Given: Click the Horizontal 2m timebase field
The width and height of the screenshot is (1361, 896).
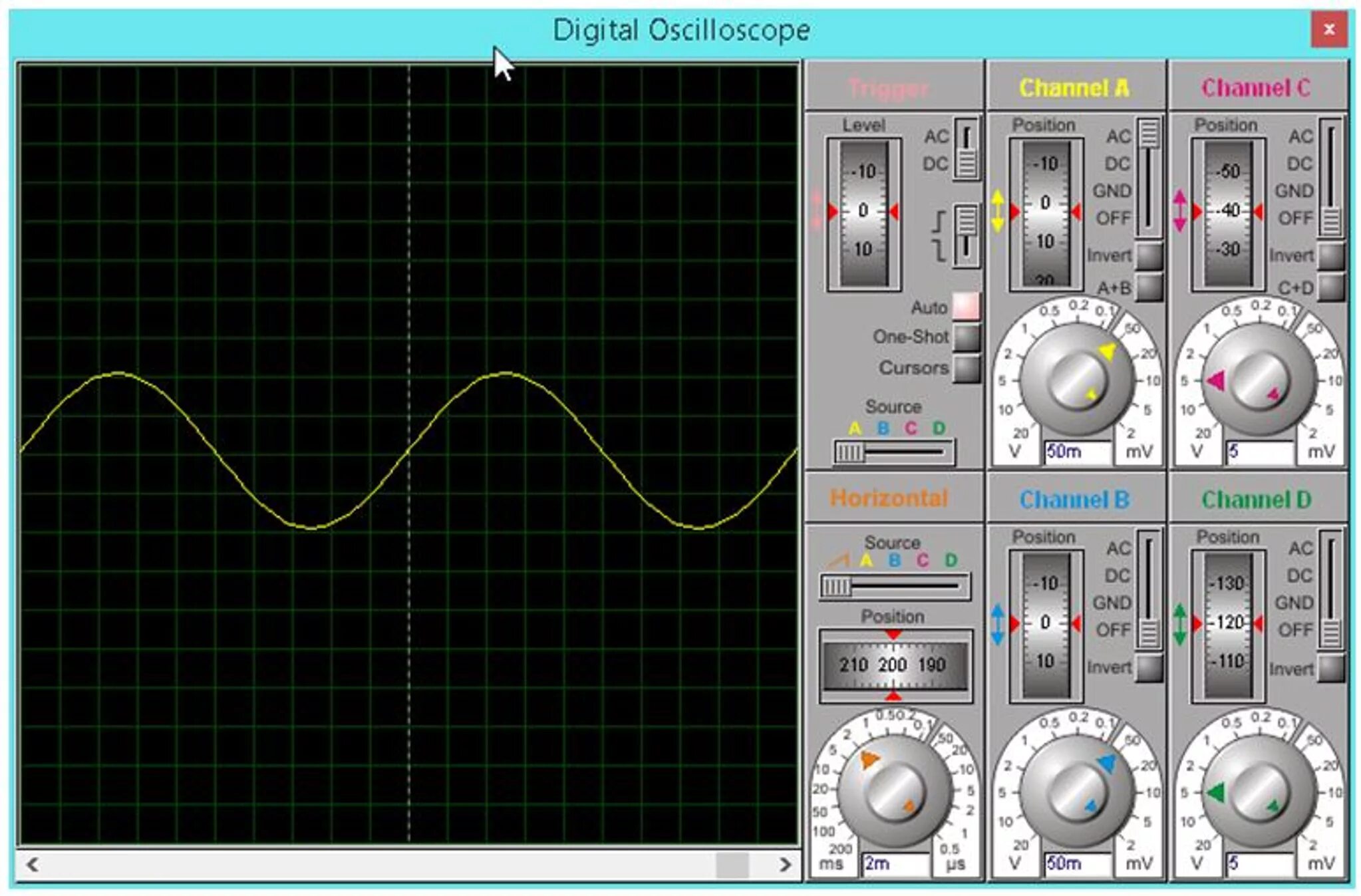Looking at the screenshot, I should (x=895, y=863).
